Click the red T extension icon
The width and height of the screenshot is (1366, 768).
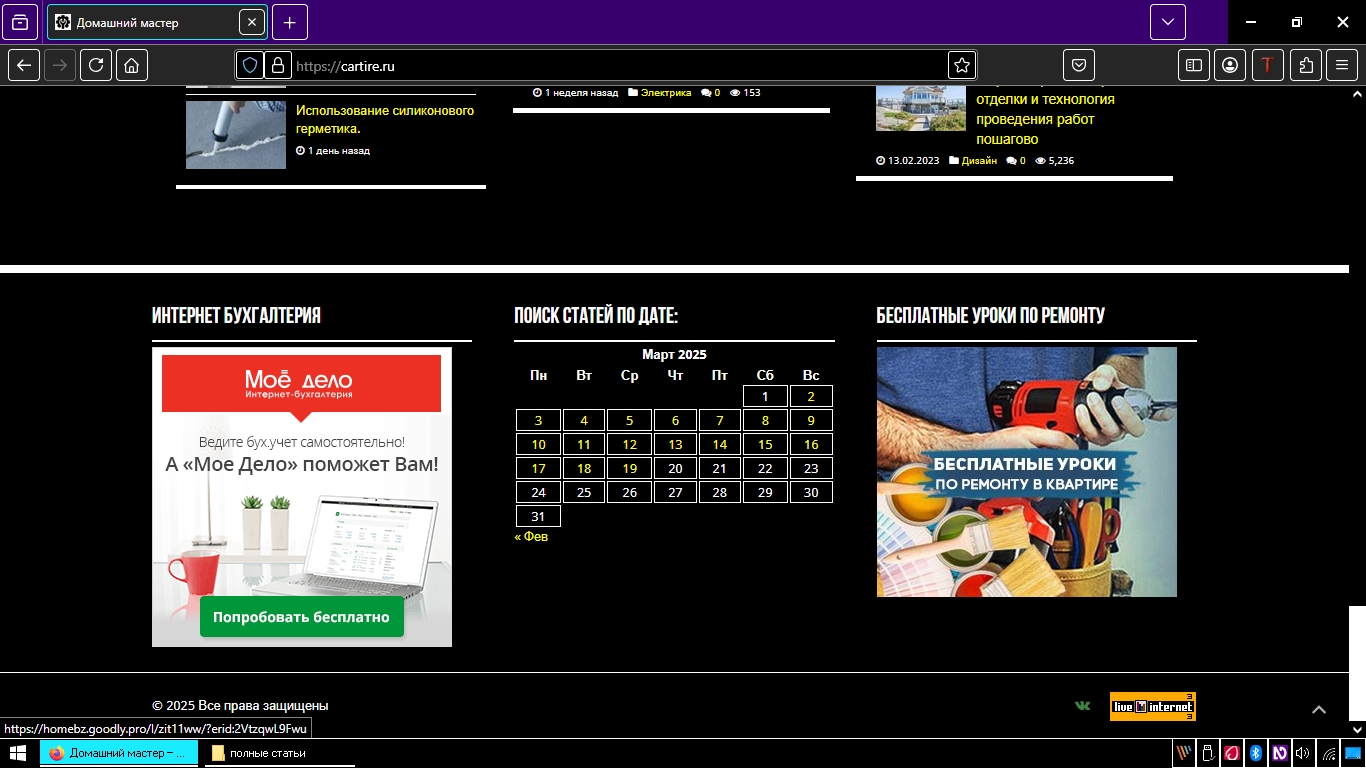pyautogui.click(x=1268, y=65)
